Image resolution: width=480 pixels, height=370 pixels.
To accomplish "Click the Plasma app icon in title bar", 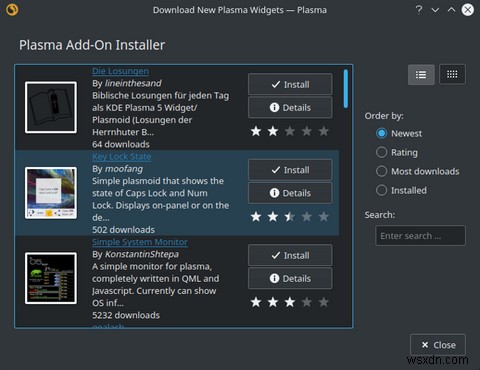I will pyautogui.click(x=12, y=10).
